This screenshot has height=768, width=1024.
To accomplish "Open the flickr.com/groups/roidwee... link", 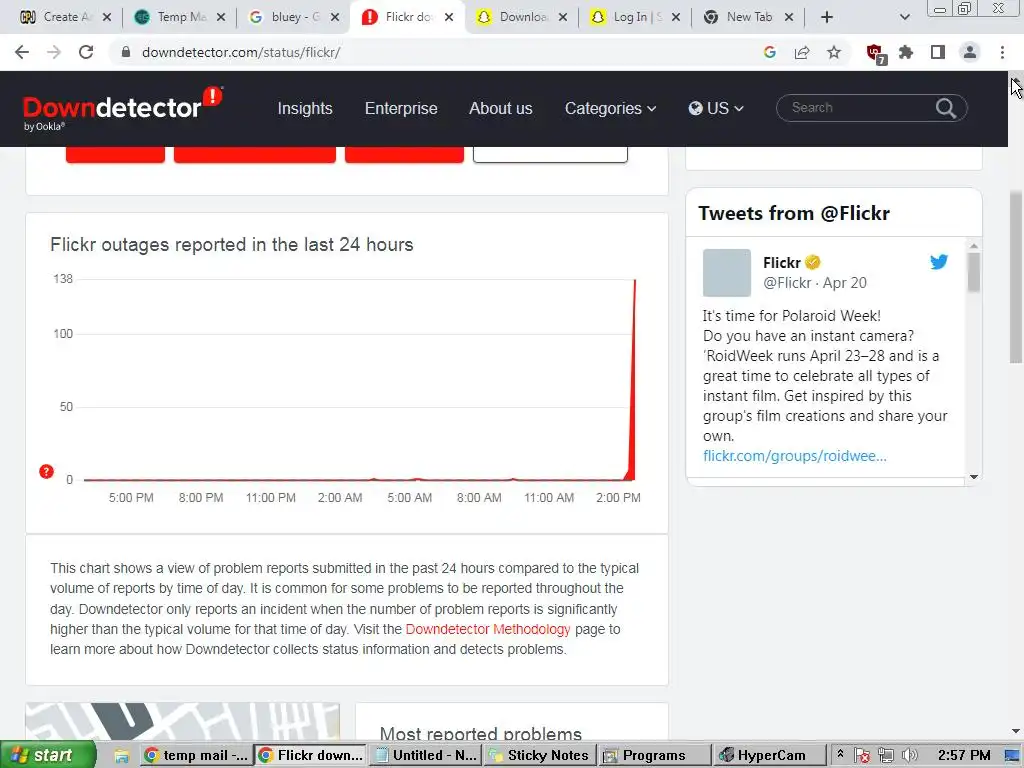I will click(x=795, y=456).
